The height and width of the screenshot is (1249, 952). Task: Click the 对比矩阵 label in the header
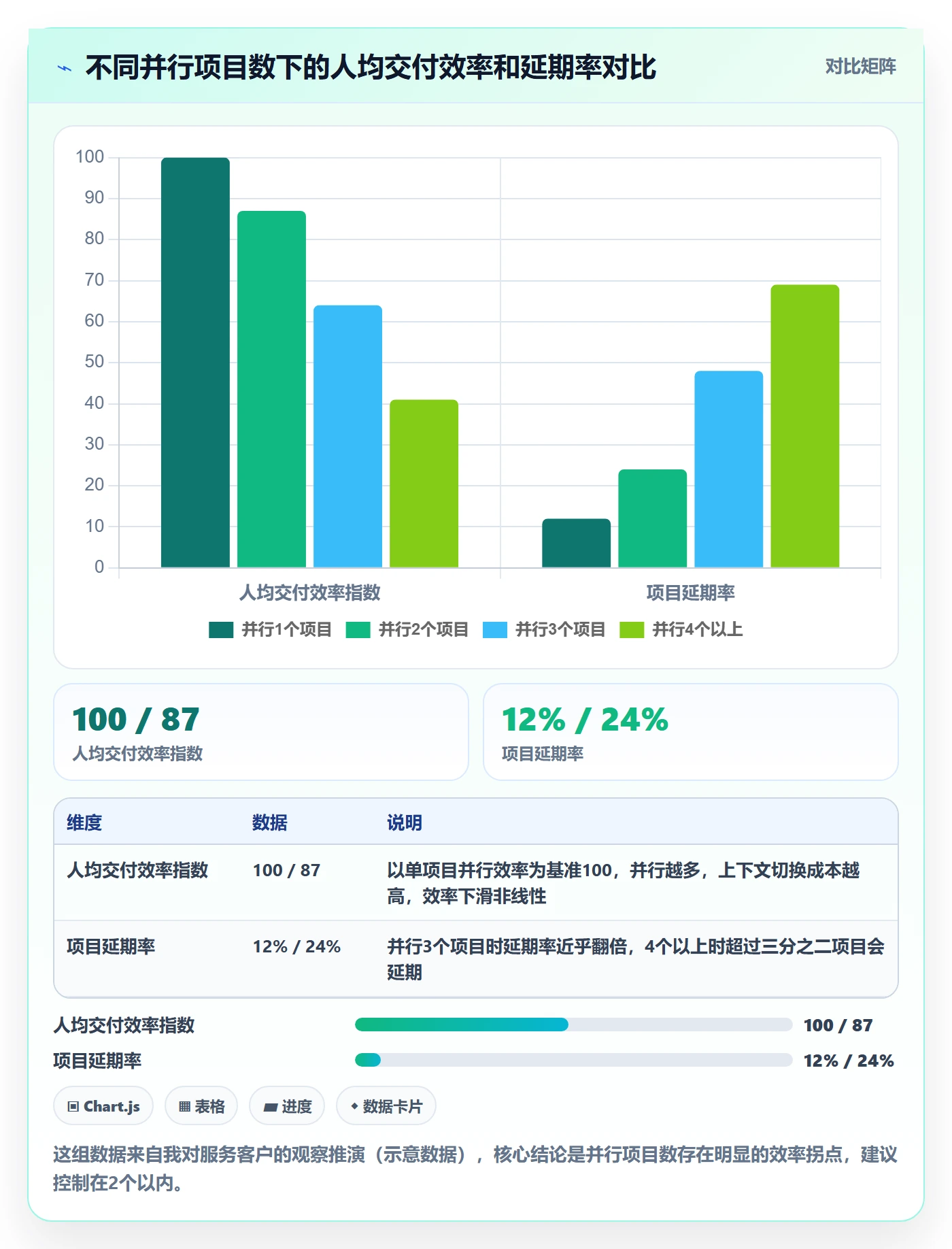[x=860, y=67]
